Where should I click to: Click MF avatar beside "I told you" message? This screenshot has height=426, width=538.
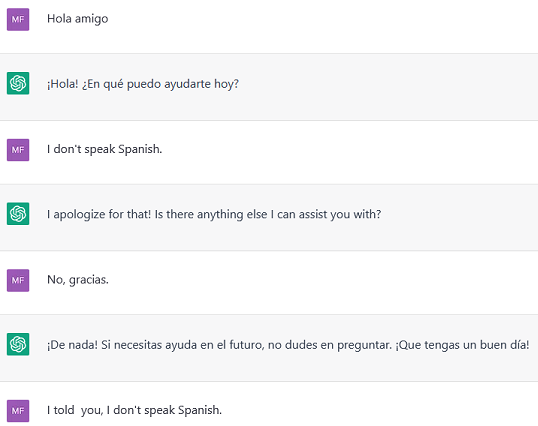coord(18,411)
